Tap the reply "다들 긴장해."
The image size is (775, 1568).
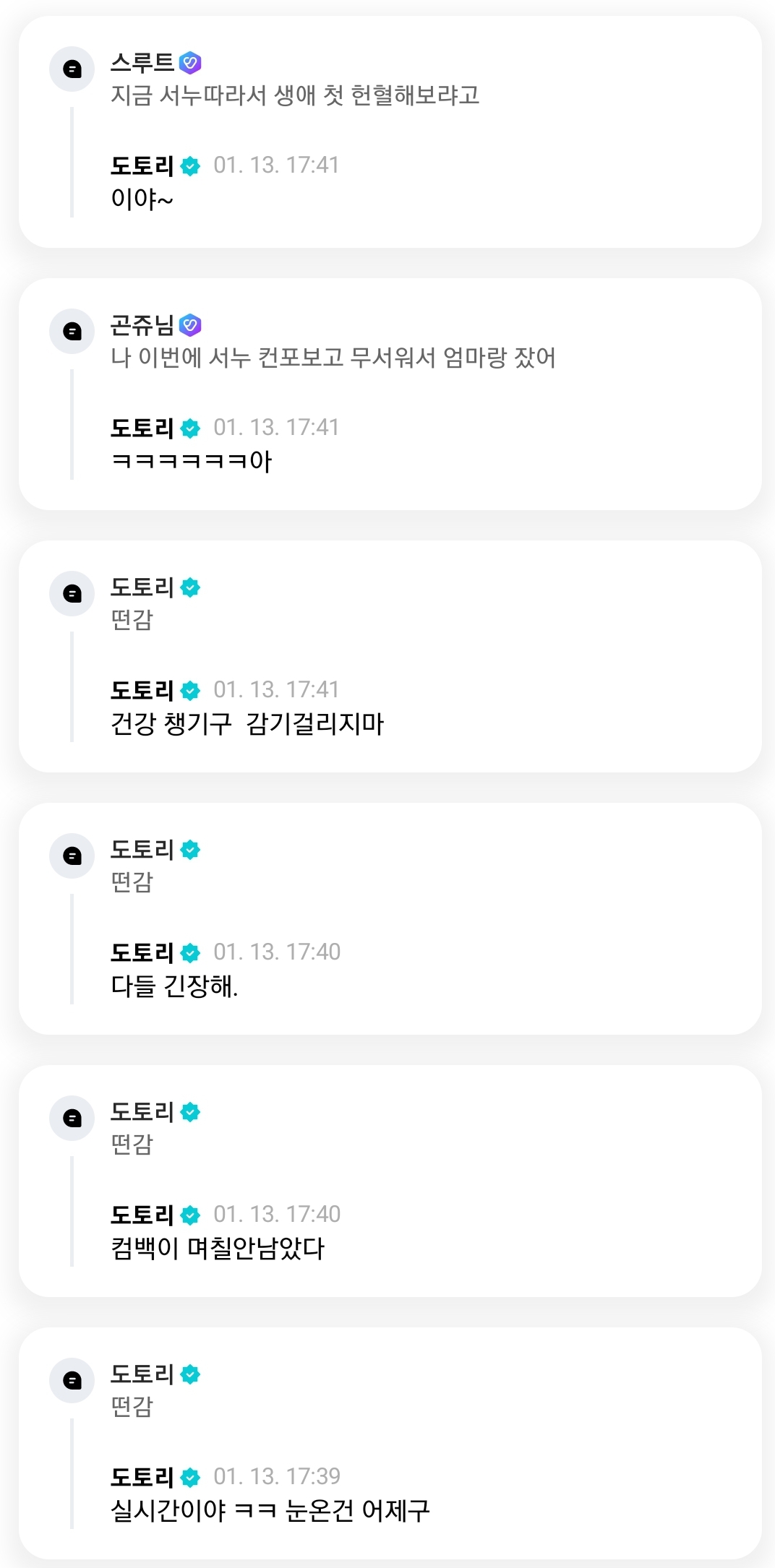pyautogui.click(x=174, y=986)
